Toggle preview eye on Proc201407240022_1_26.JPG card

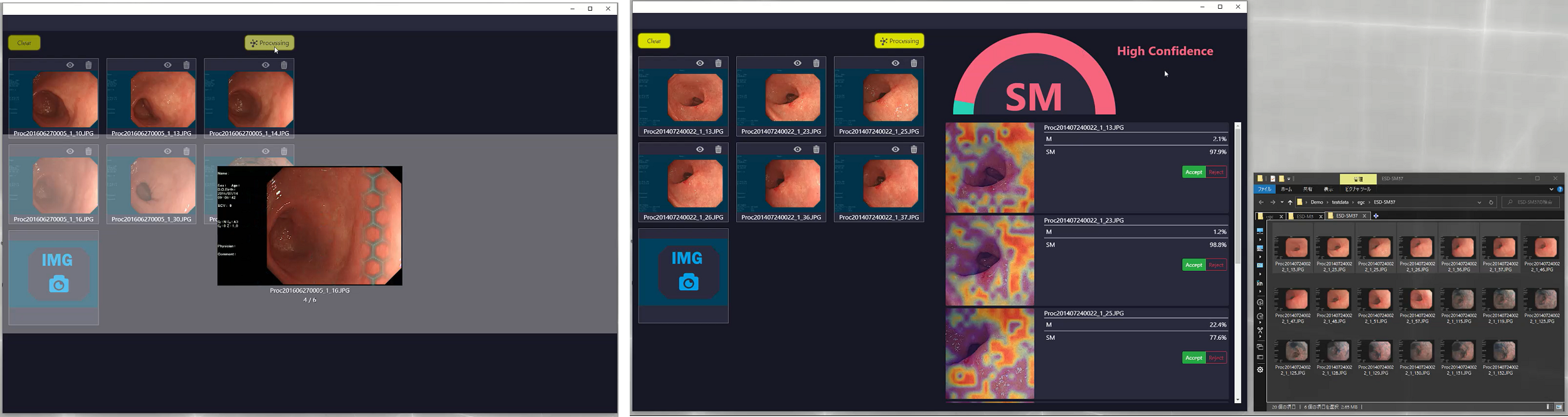click(x=700, y=149)
